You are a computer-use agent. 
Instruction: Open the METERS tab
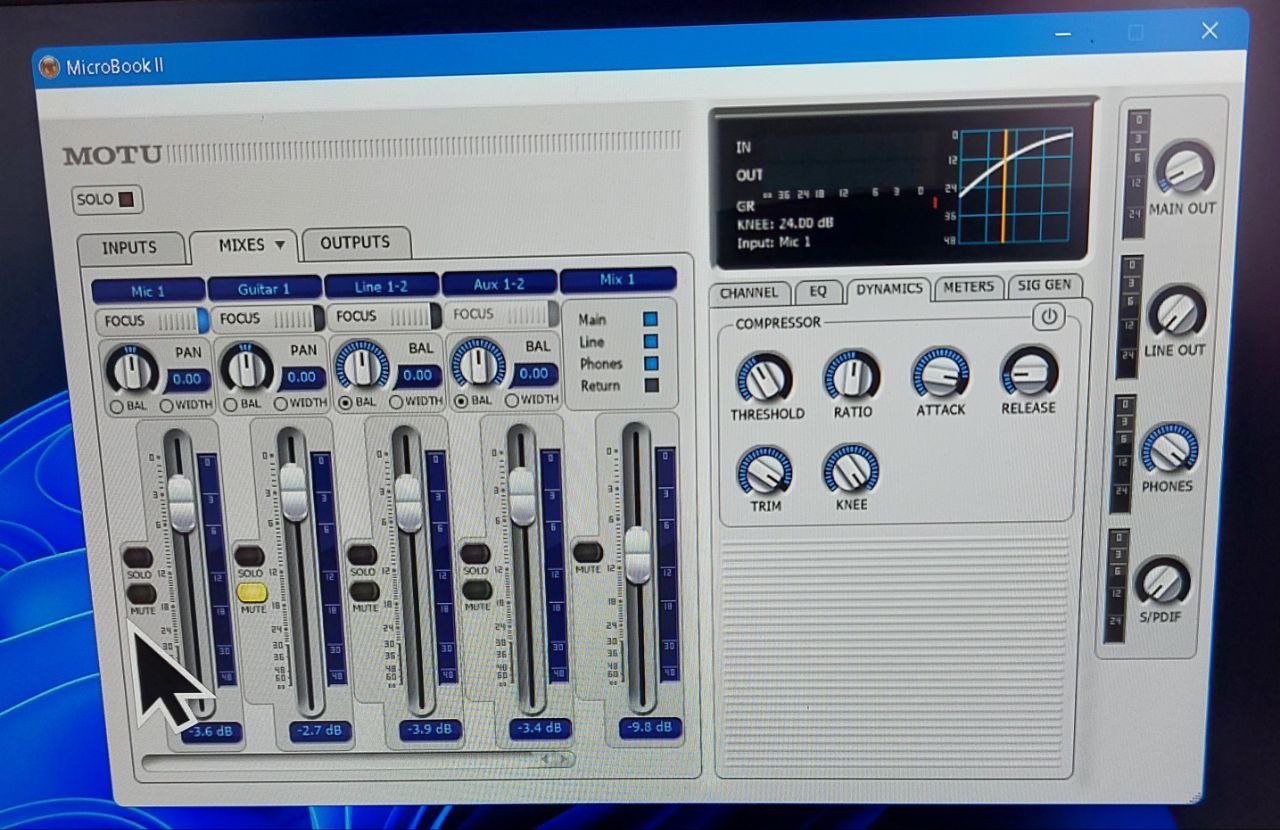pyautogui.click(x=969, y=287)
